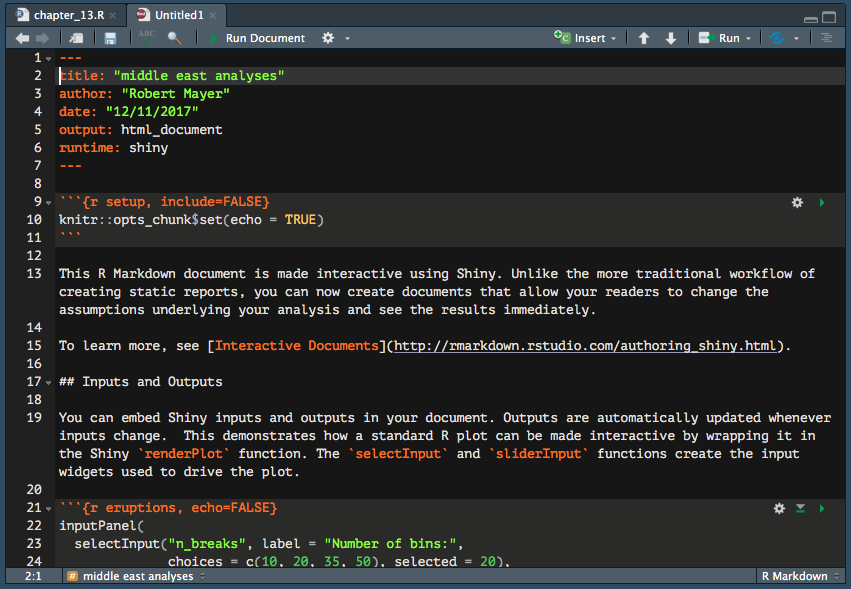851x589 pixels.
Task: Save the current document
Action: (110, 38)
